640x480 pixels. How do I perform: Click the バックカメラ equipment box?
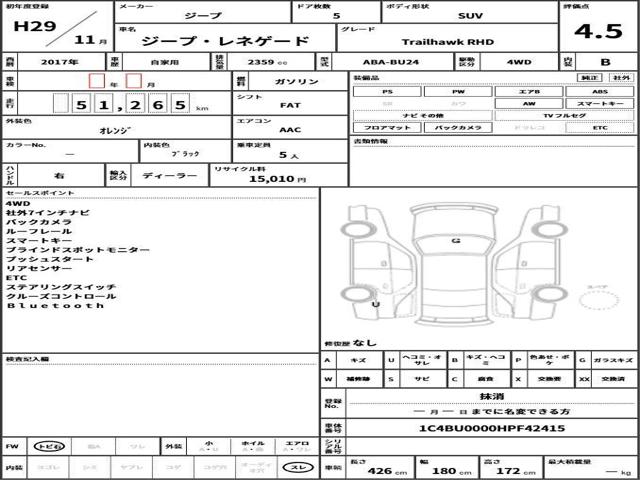[458, 127]
